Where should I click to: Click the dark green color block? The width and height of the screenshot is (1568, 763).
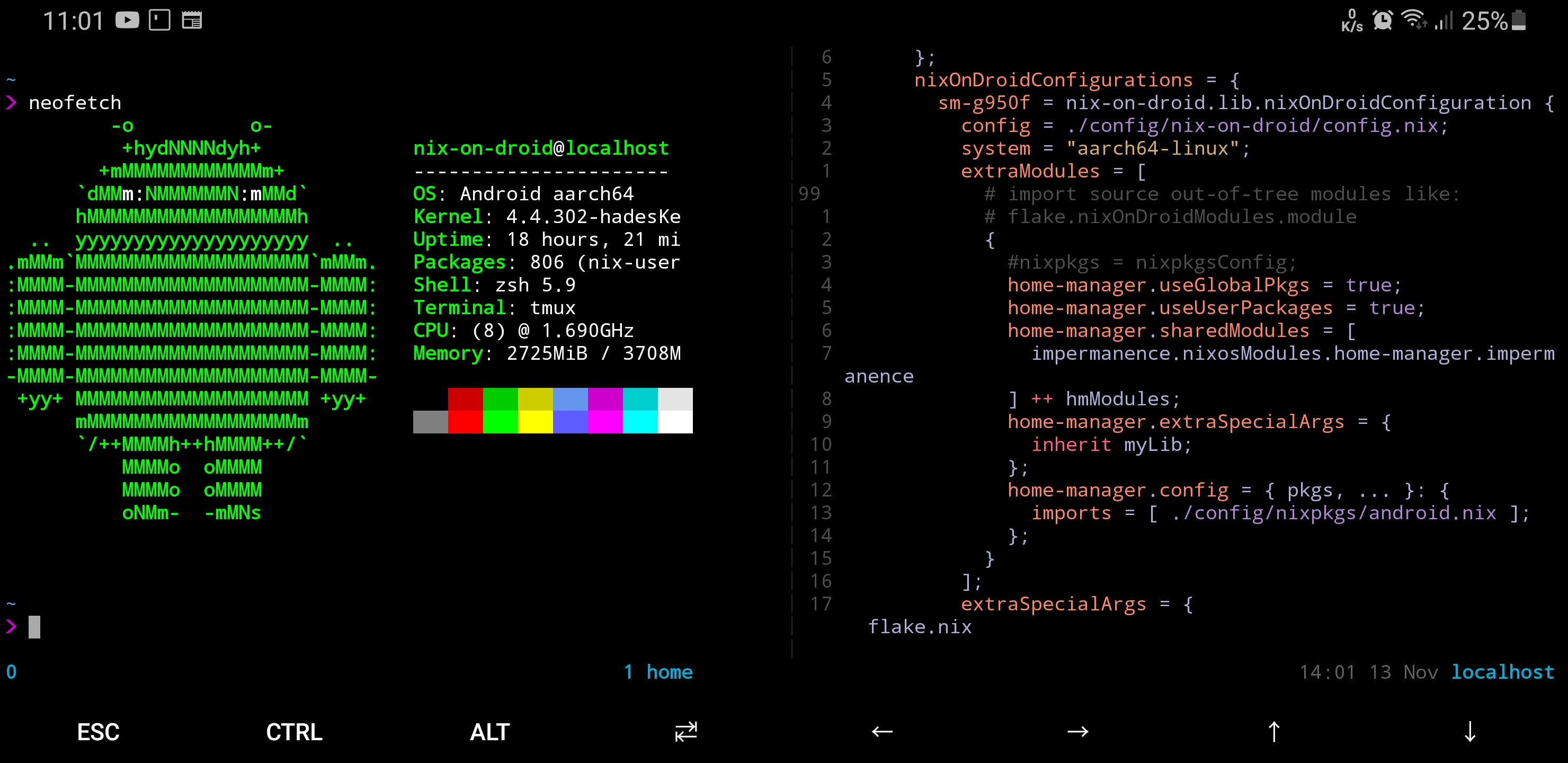click(501, 400)
